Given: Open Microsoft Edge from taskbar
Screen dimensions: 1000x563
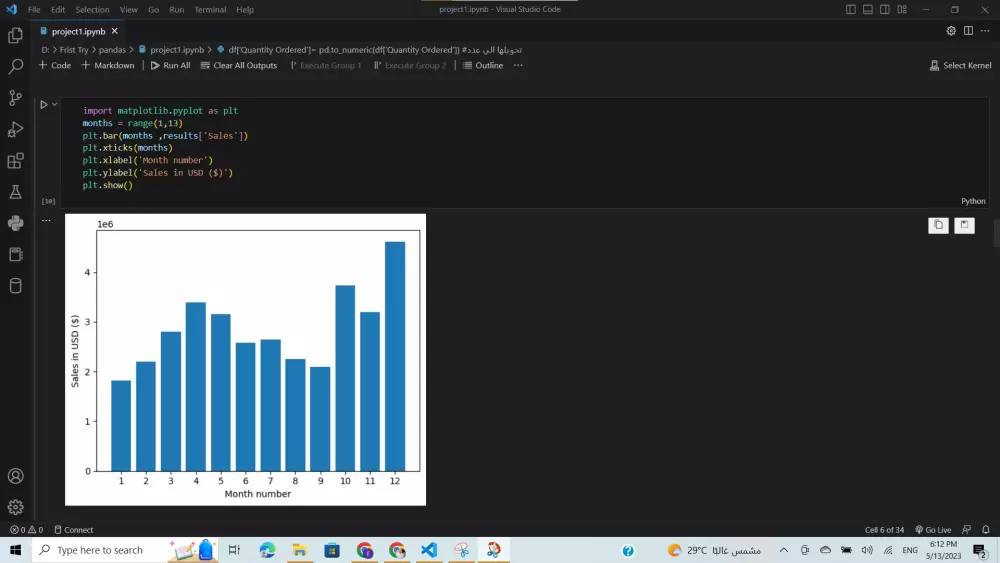Looking at the screenshot, I should coord(267,550).
